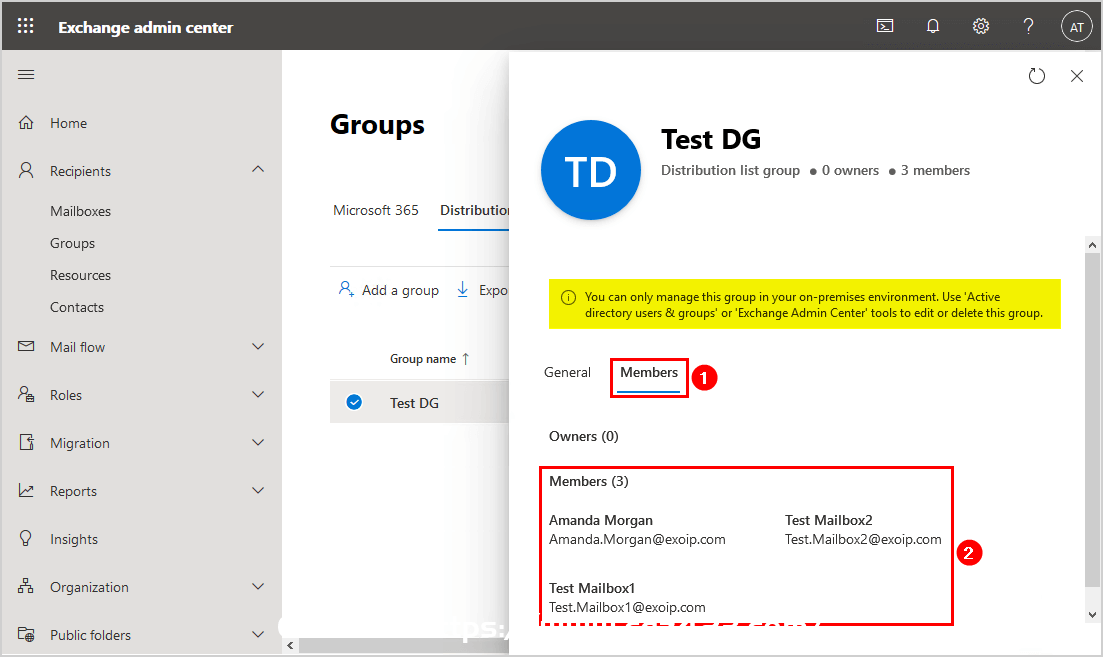Expand the Public folders section chevron
This screenshot has height=657, width=1103.
(x=258, y=634)
